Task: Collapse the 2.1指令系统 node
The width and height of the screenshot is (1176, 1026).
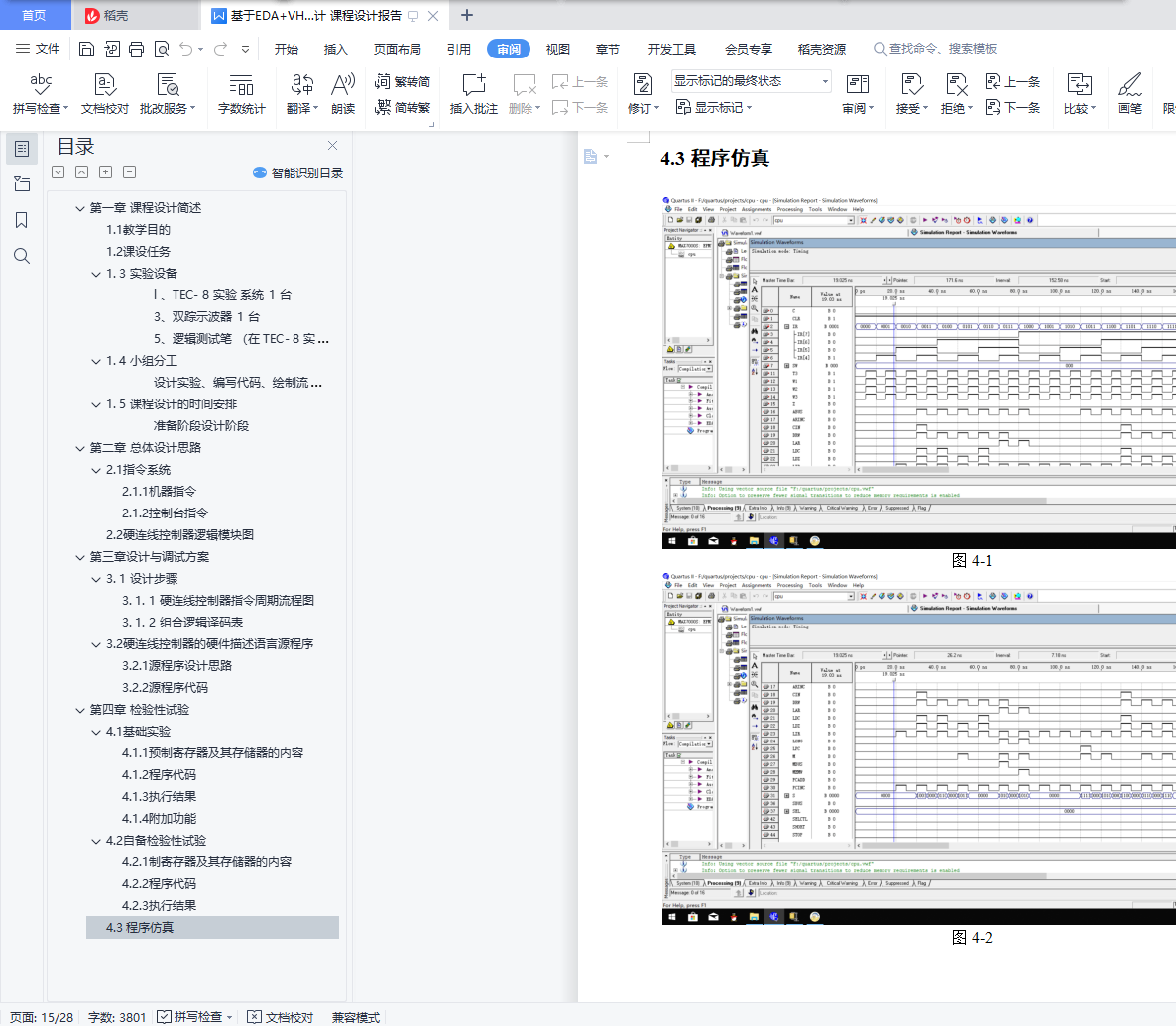Action: tap(96, 470)
